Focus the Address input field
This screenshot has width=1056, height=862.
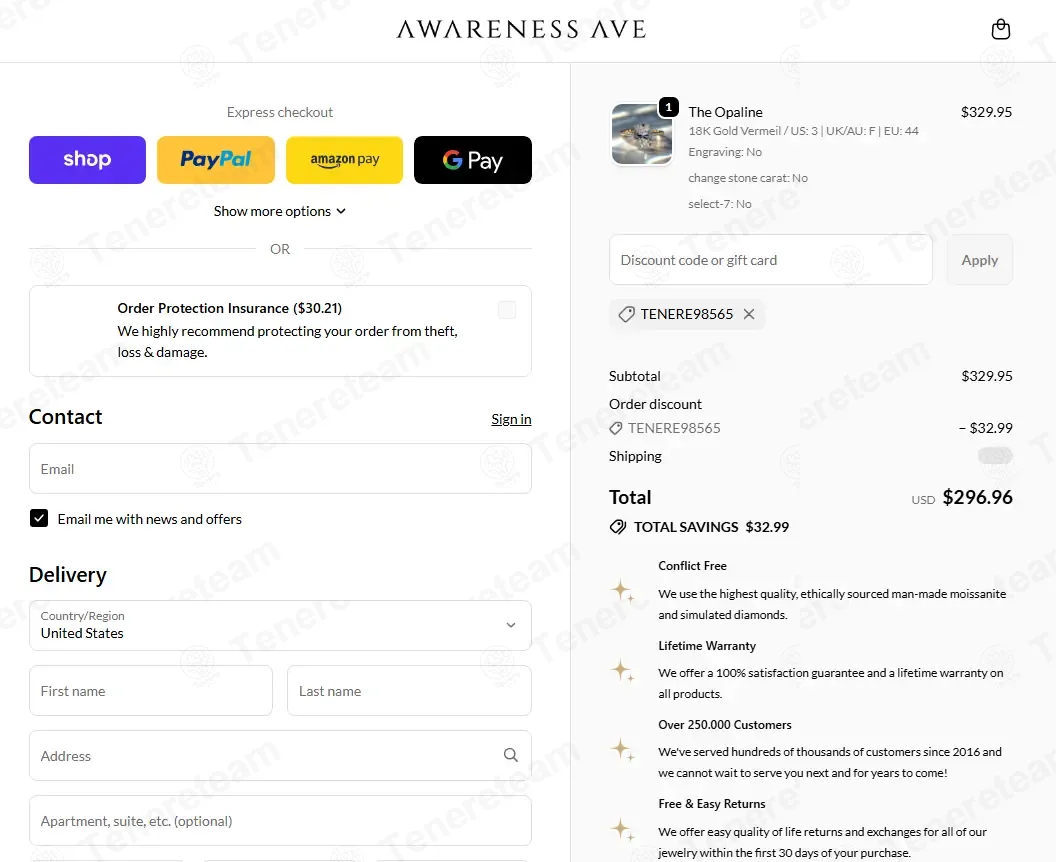[x=280, y=756]
